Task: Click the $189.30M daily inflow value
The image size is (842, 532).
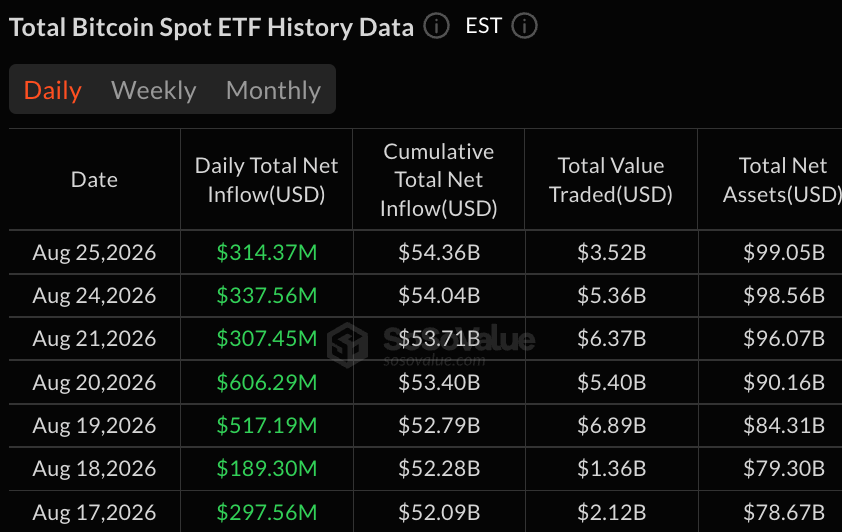Action: coord(267,469)
